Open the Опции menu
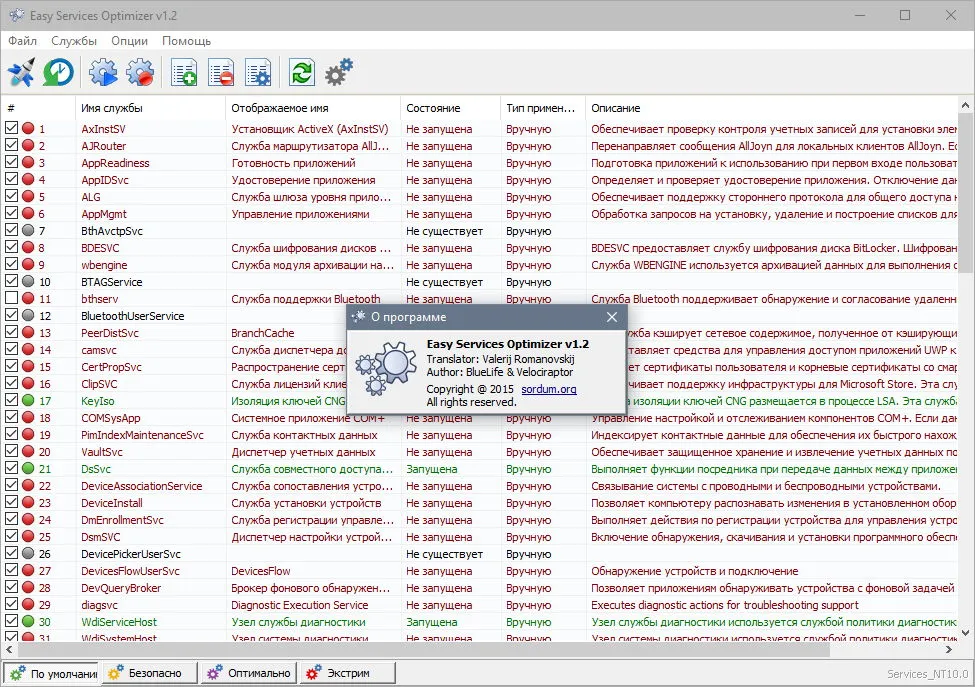 click(129, 41)
